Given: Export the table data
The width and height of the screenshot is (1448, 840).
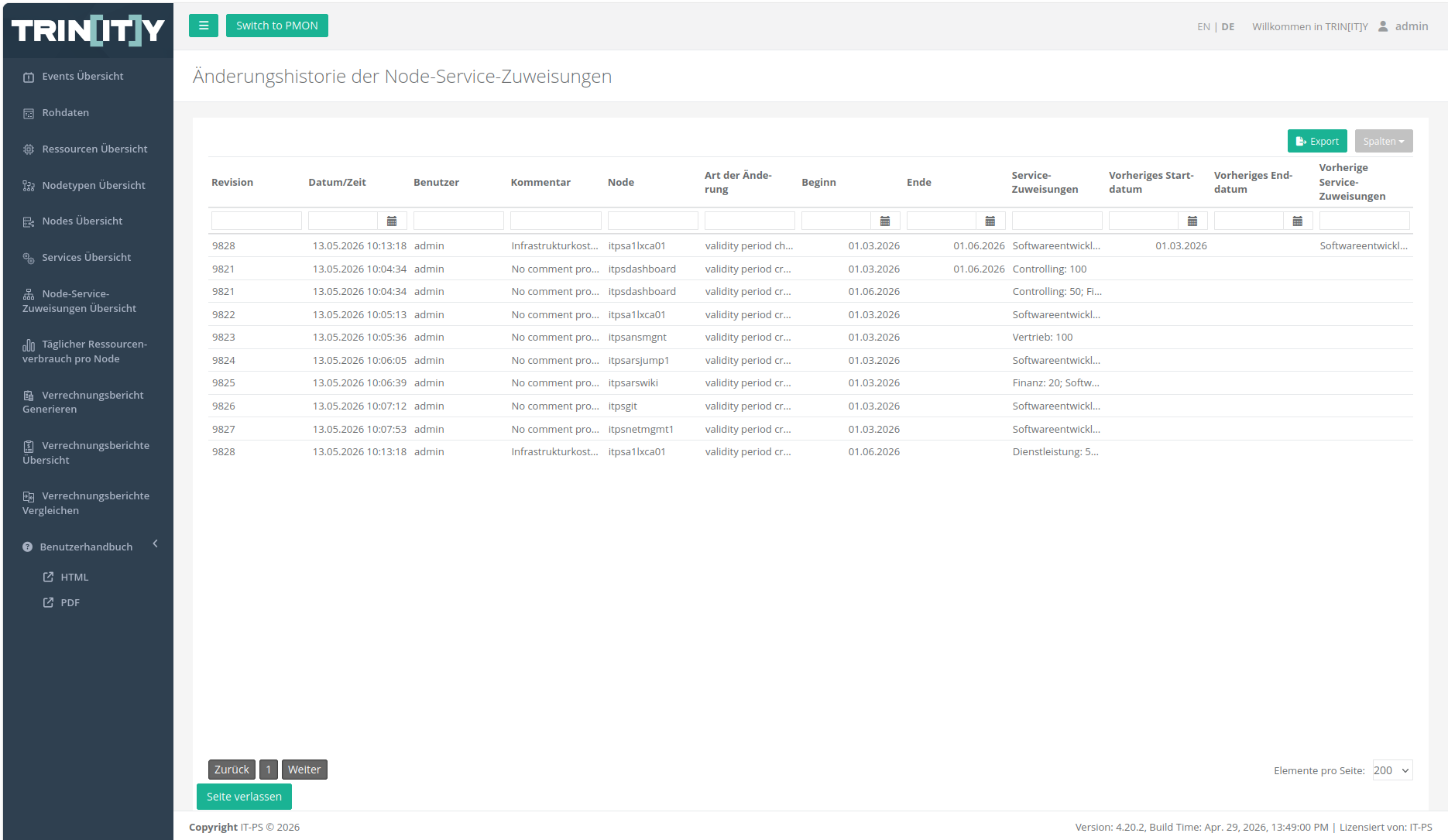Looking at the screenshot, I should point(1317,141).
